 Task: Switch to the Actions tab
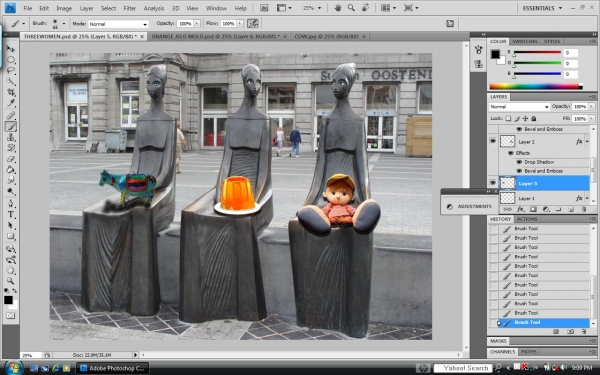(x=527, y=219)
